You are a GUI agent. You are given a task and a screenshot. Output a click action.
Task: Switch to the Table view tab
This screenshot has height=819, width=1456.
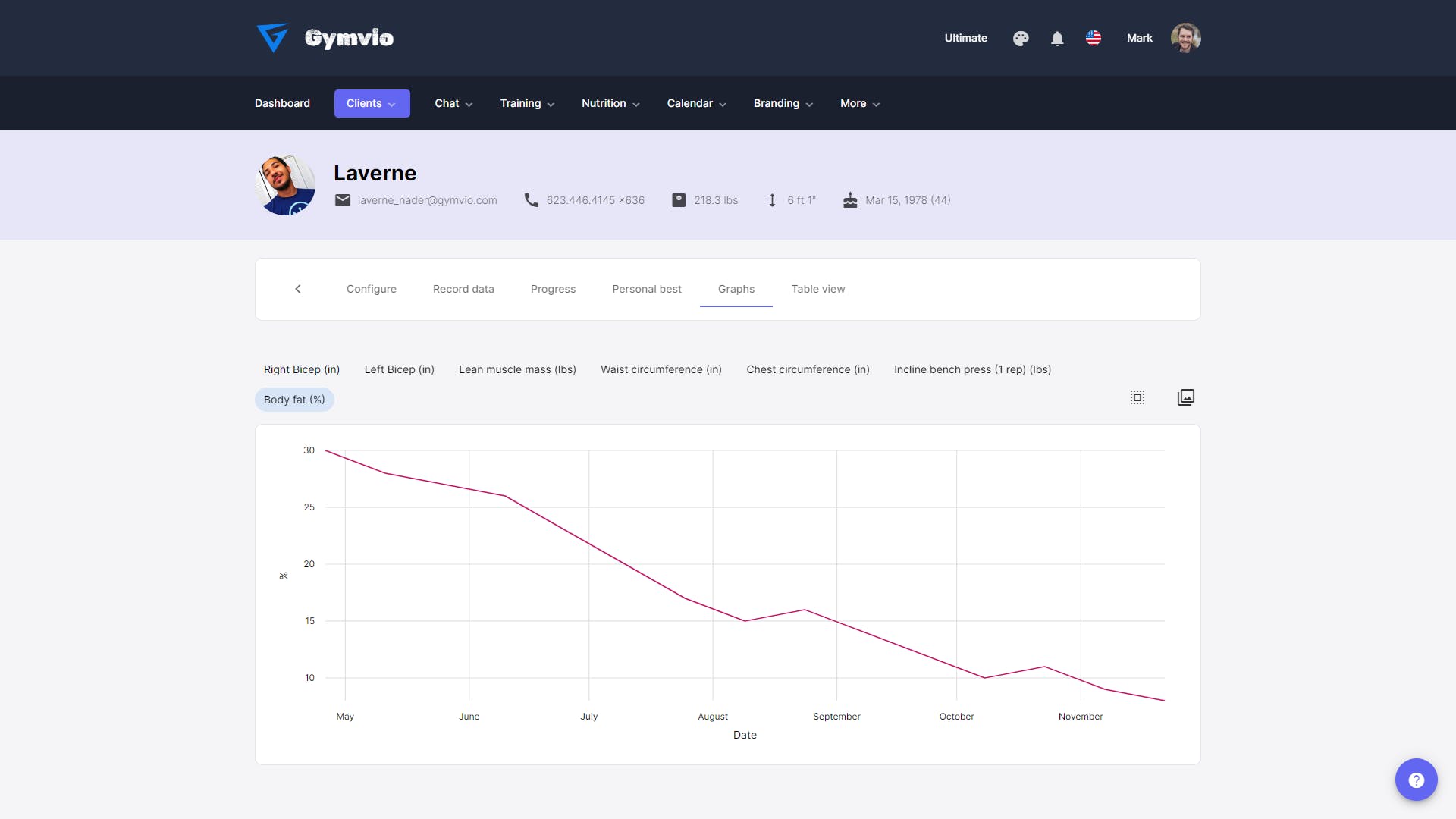[818, 289]
